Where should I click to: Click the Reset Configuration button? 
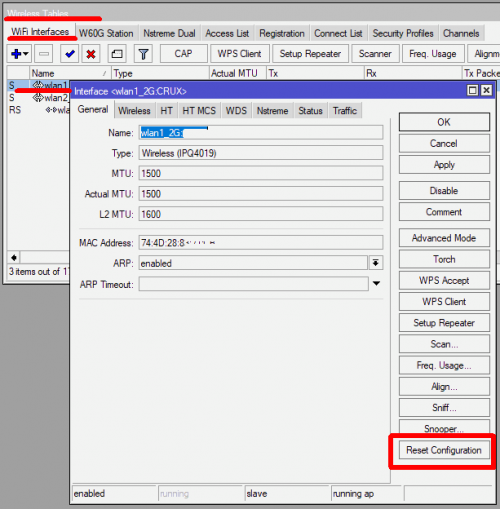(444, 450)
